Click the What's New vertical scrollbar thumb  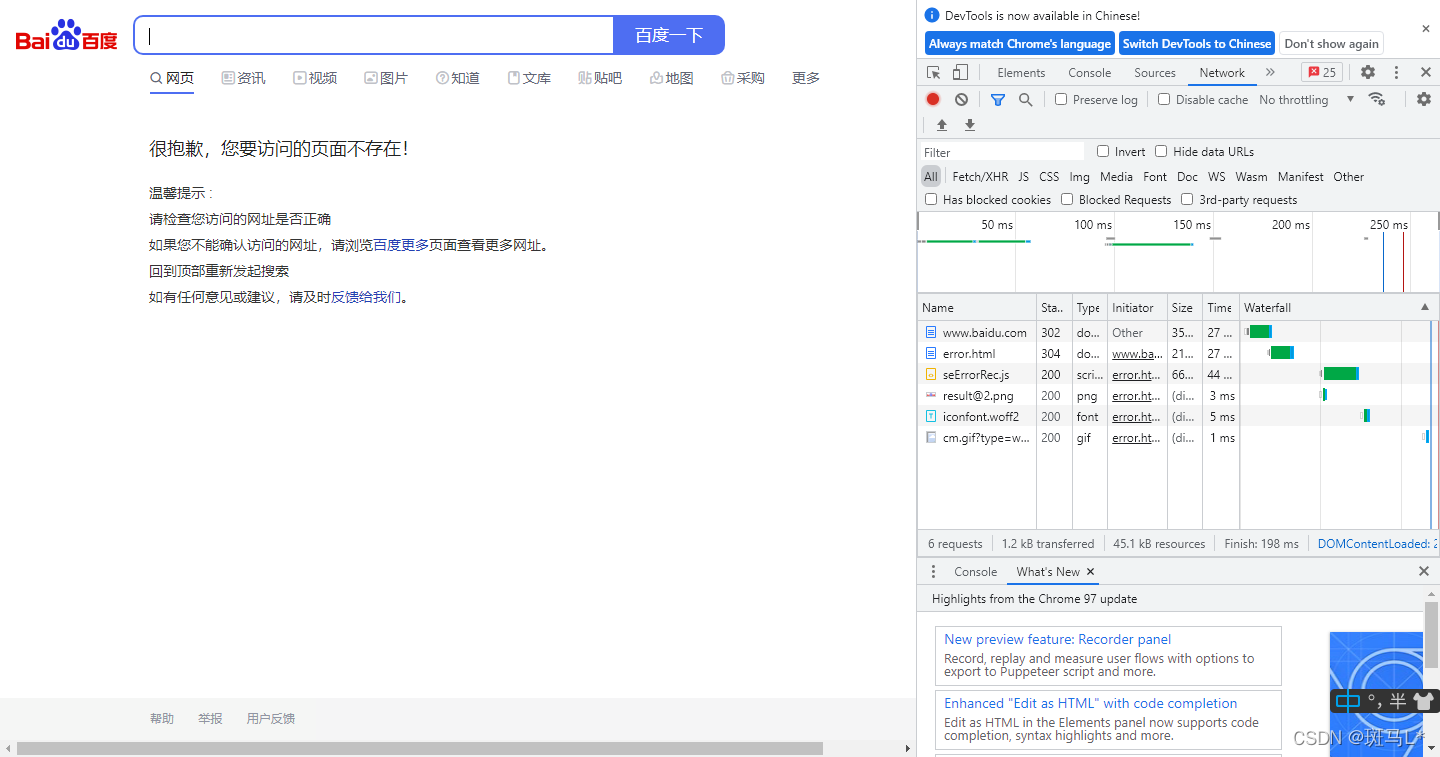click(x=1431, y=634)
